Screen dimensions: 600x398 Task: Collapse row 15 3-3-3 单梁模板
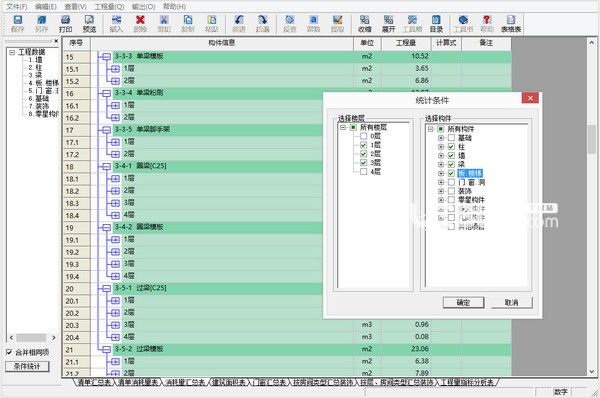click(107, 57)
